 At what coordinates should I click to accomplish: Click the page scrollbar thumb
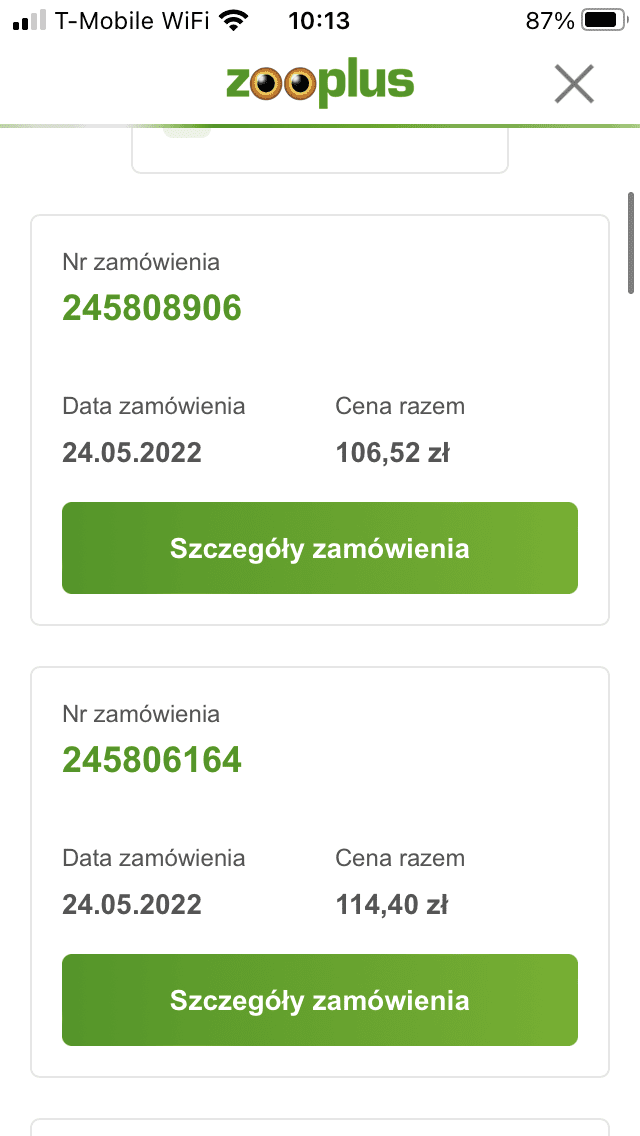631,243
